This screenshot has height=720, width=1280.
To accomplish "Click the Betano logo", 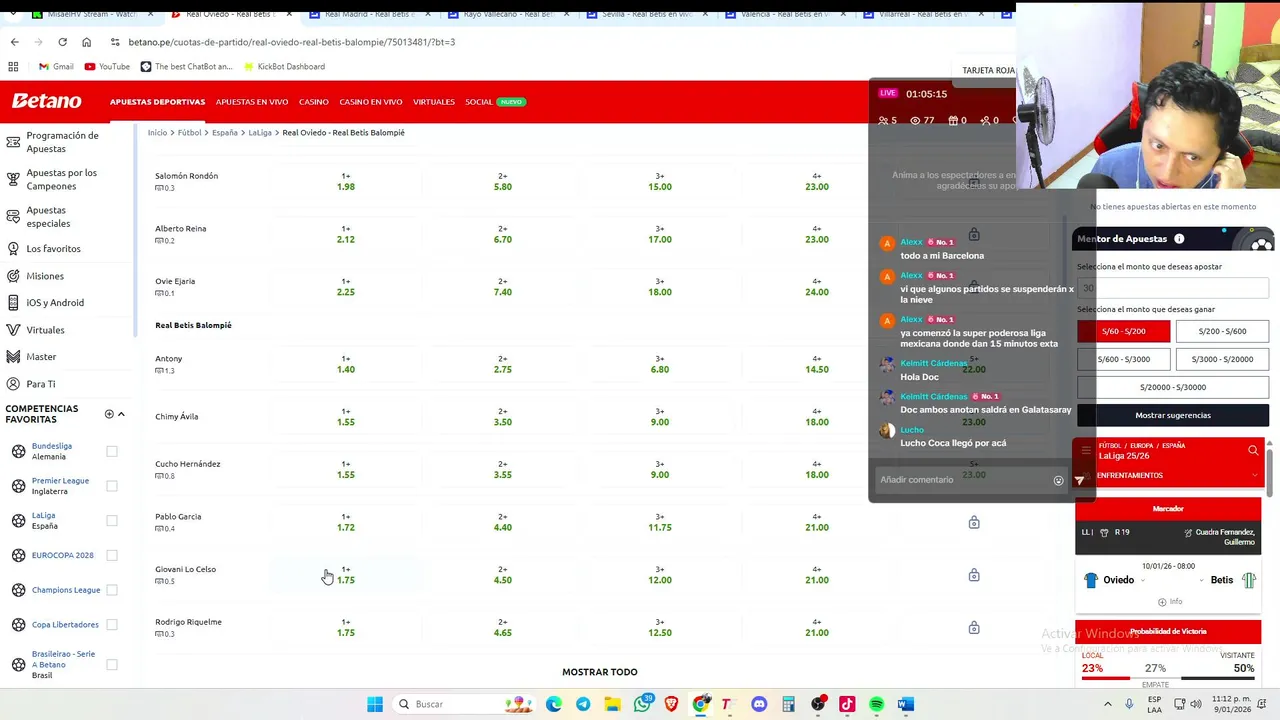I will 46,101.
